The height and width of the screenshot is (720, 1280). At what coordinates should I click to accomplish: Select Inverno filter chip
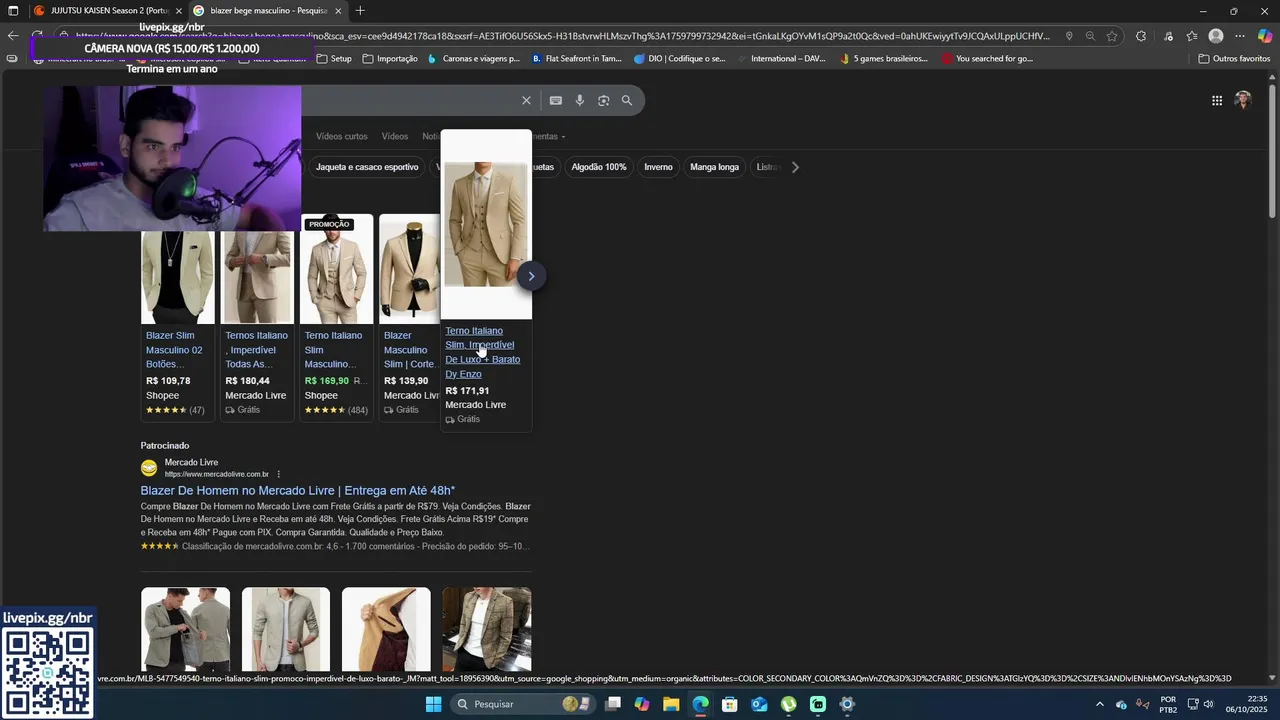(658, 167)
